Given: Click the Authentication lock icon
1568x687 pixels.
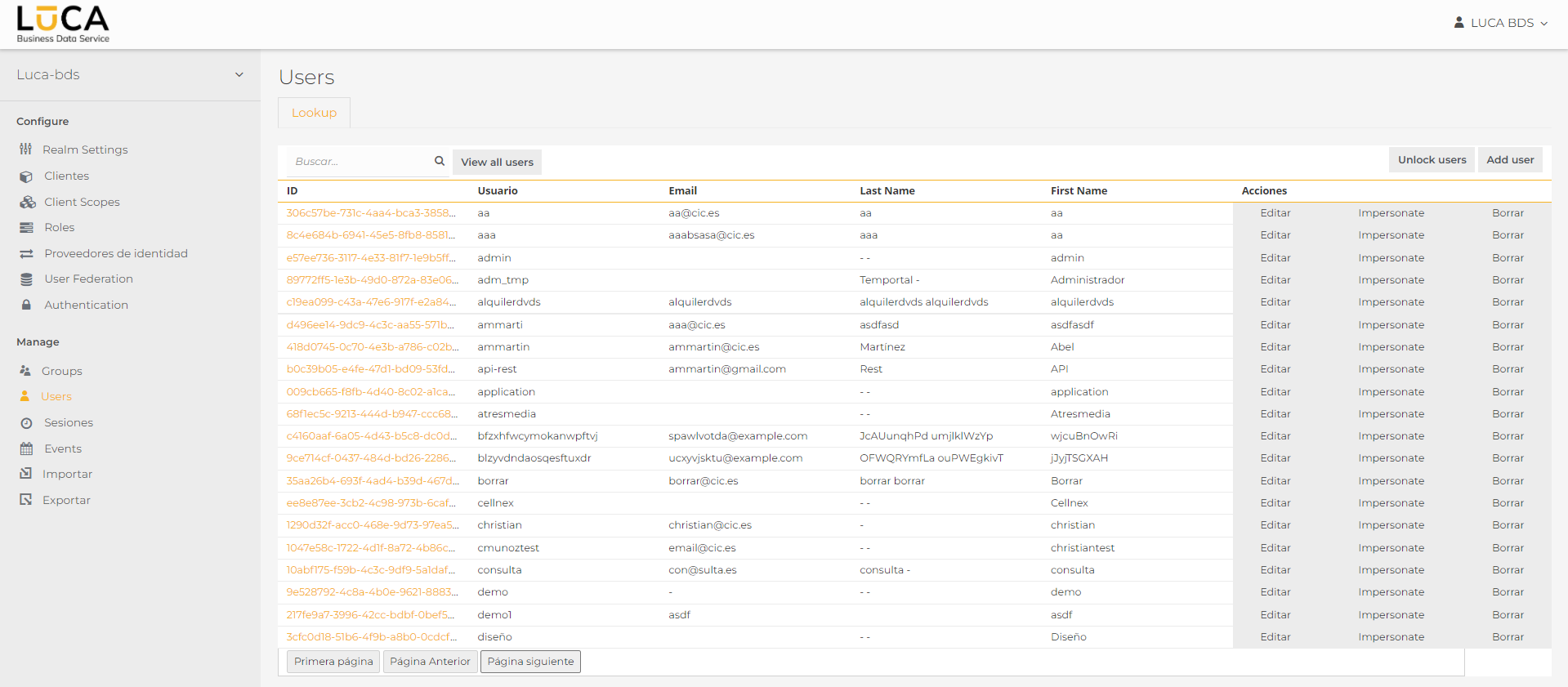Looking at the screenshot, I should (26, 305).
